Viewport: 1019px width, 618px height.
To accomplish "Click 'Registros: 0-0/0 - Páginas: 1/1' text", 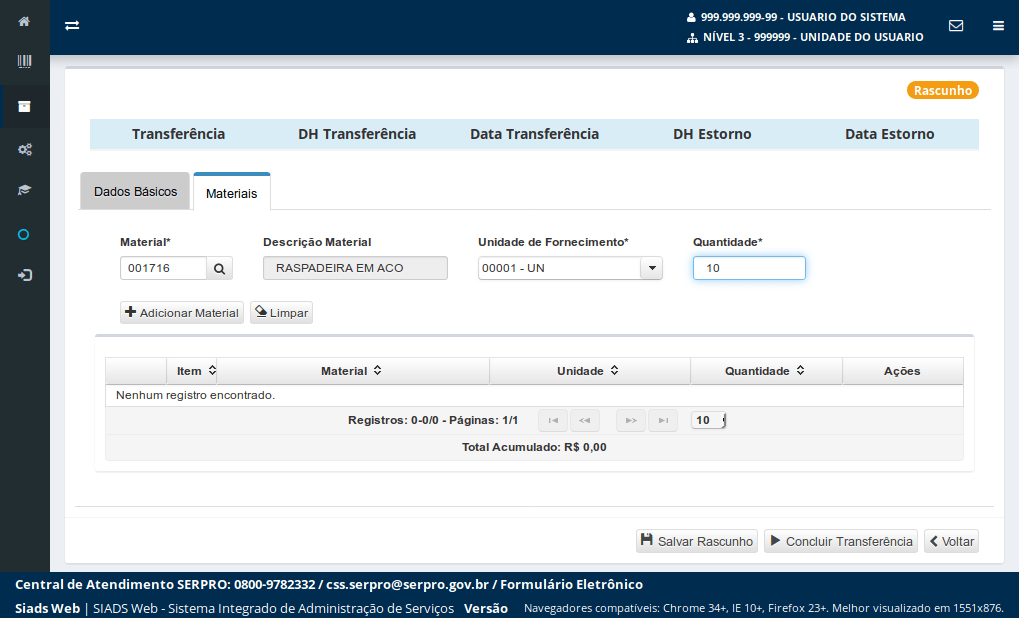I will click(x=433, y=420).
